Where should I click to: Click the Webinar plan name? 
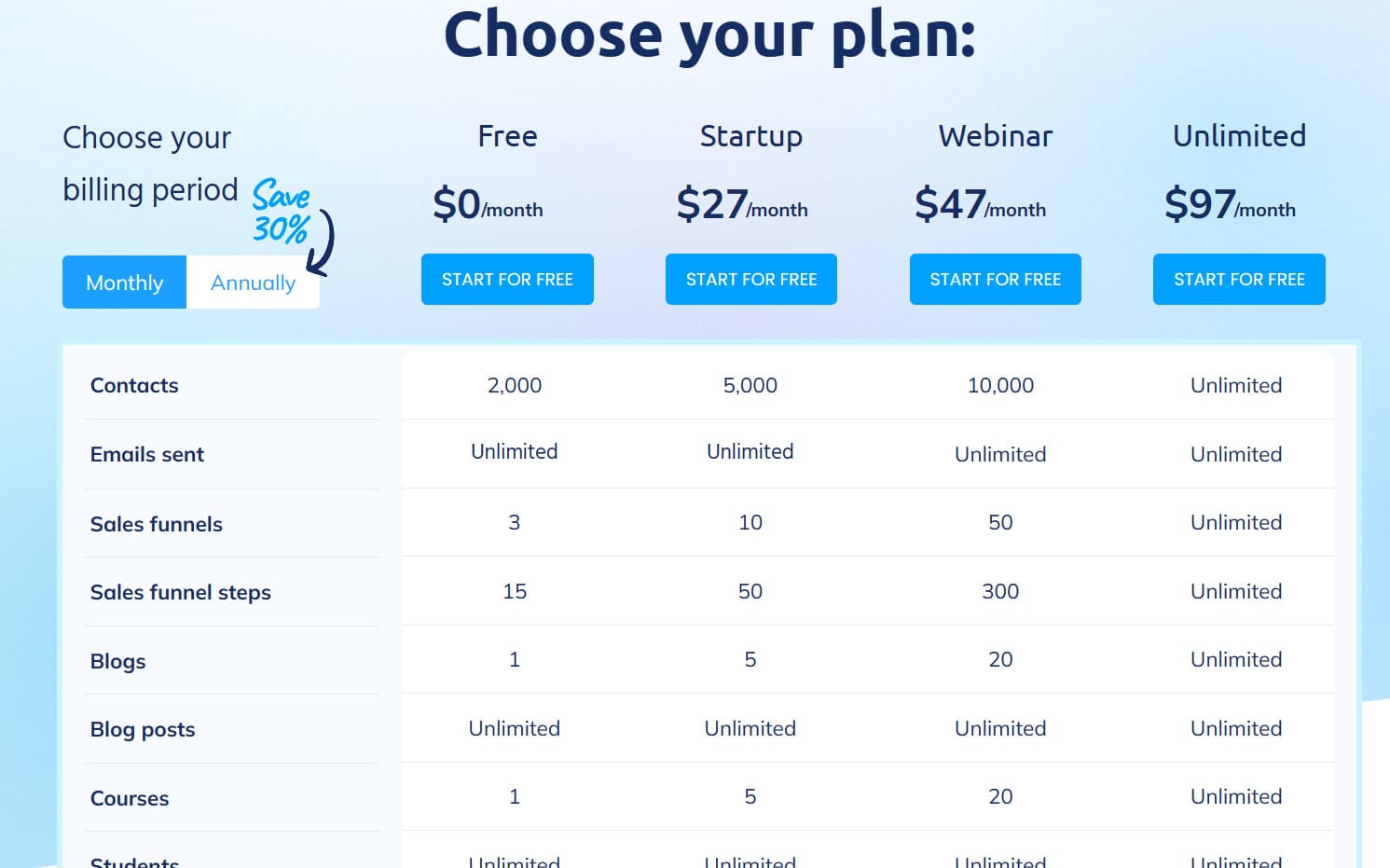point(995,136)
